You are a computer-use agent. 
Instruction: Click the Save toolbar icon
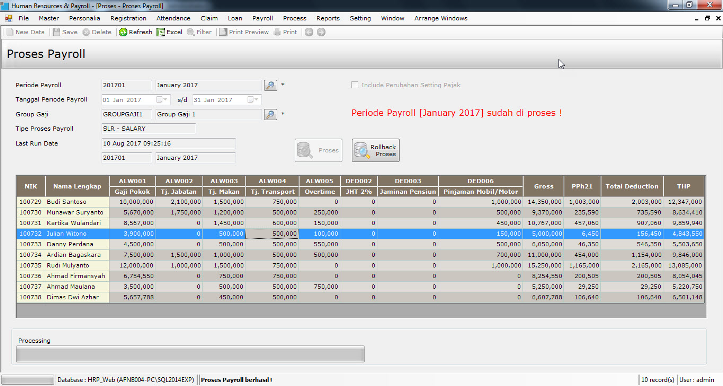tap(56, 32)
